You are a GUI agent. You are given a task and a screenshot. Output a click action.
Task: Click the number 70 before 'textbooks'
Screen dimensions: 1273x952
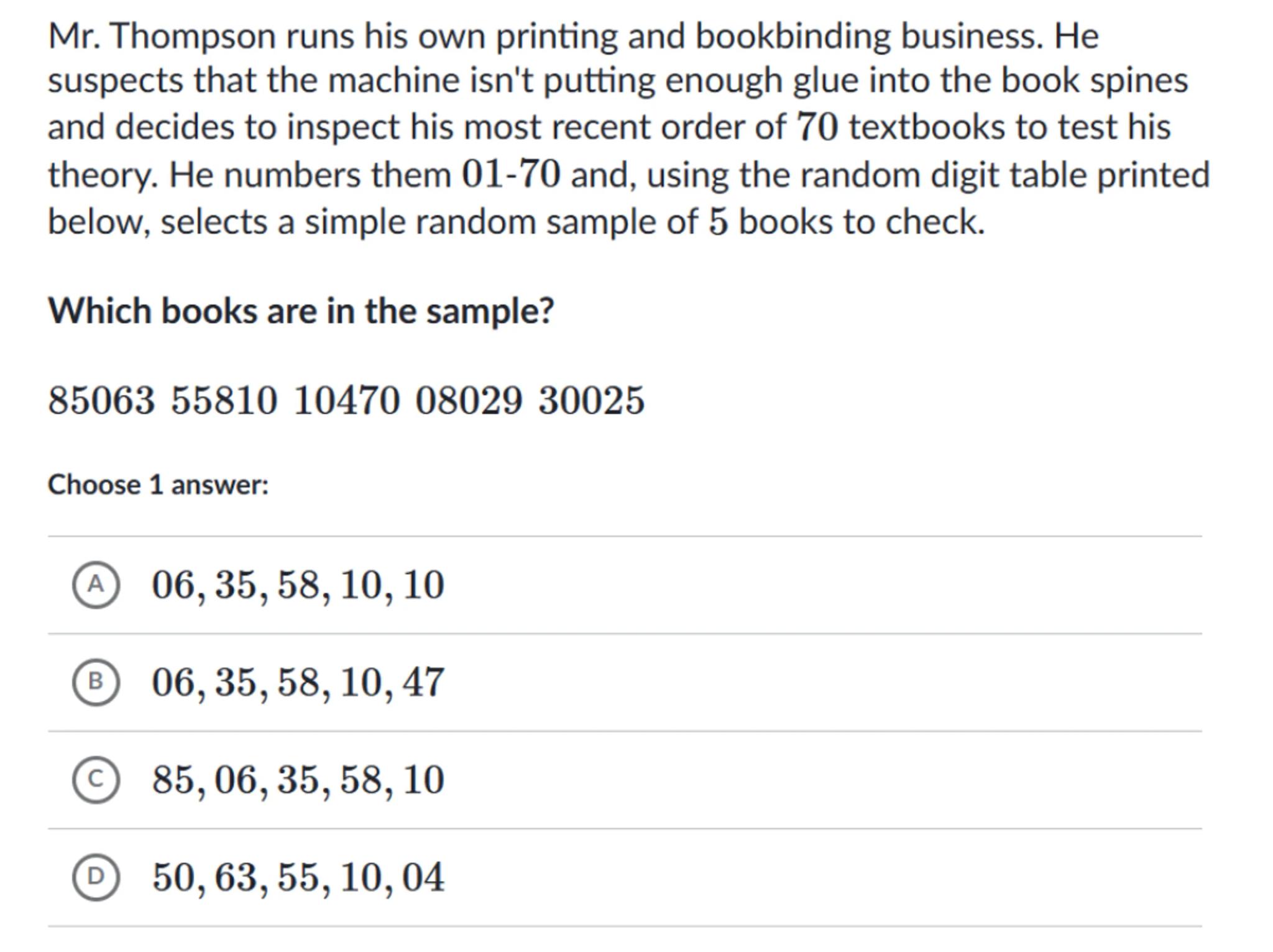(817, 127)
